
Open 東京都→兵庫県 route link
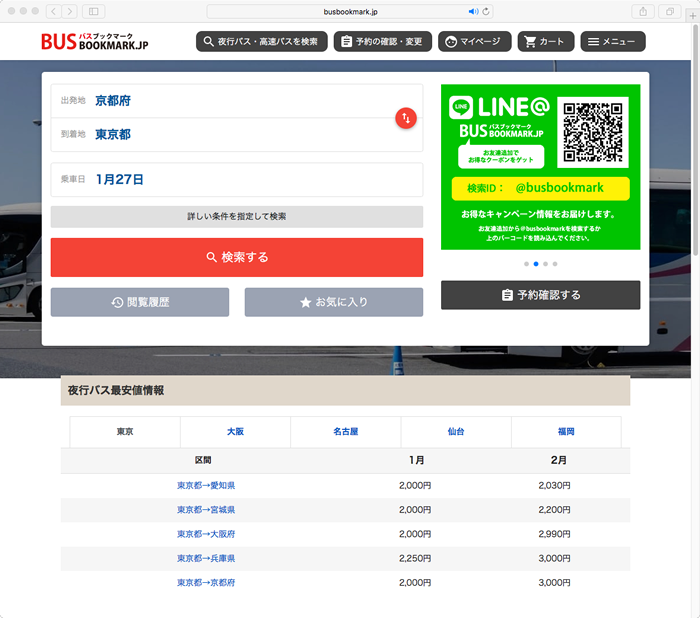[206, 558]
